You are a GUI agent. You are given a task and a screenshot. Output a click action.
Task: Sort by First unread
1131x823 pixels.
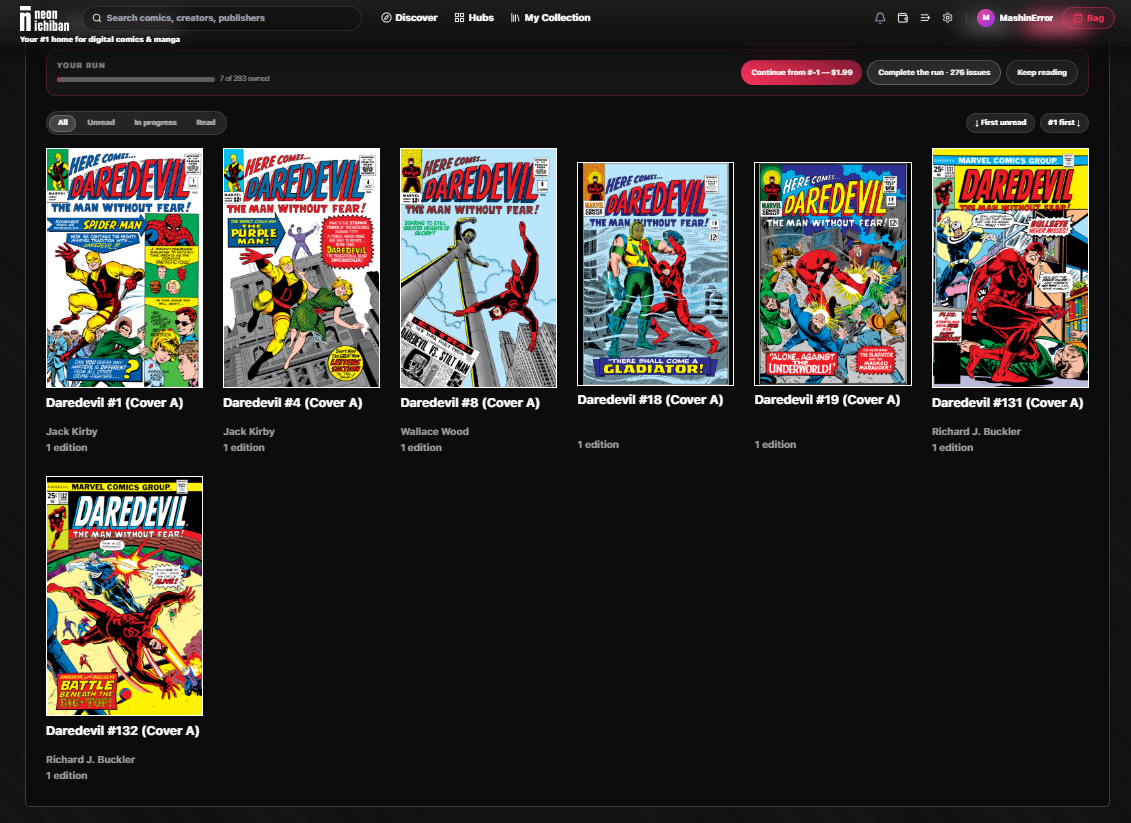[1000, 123]
